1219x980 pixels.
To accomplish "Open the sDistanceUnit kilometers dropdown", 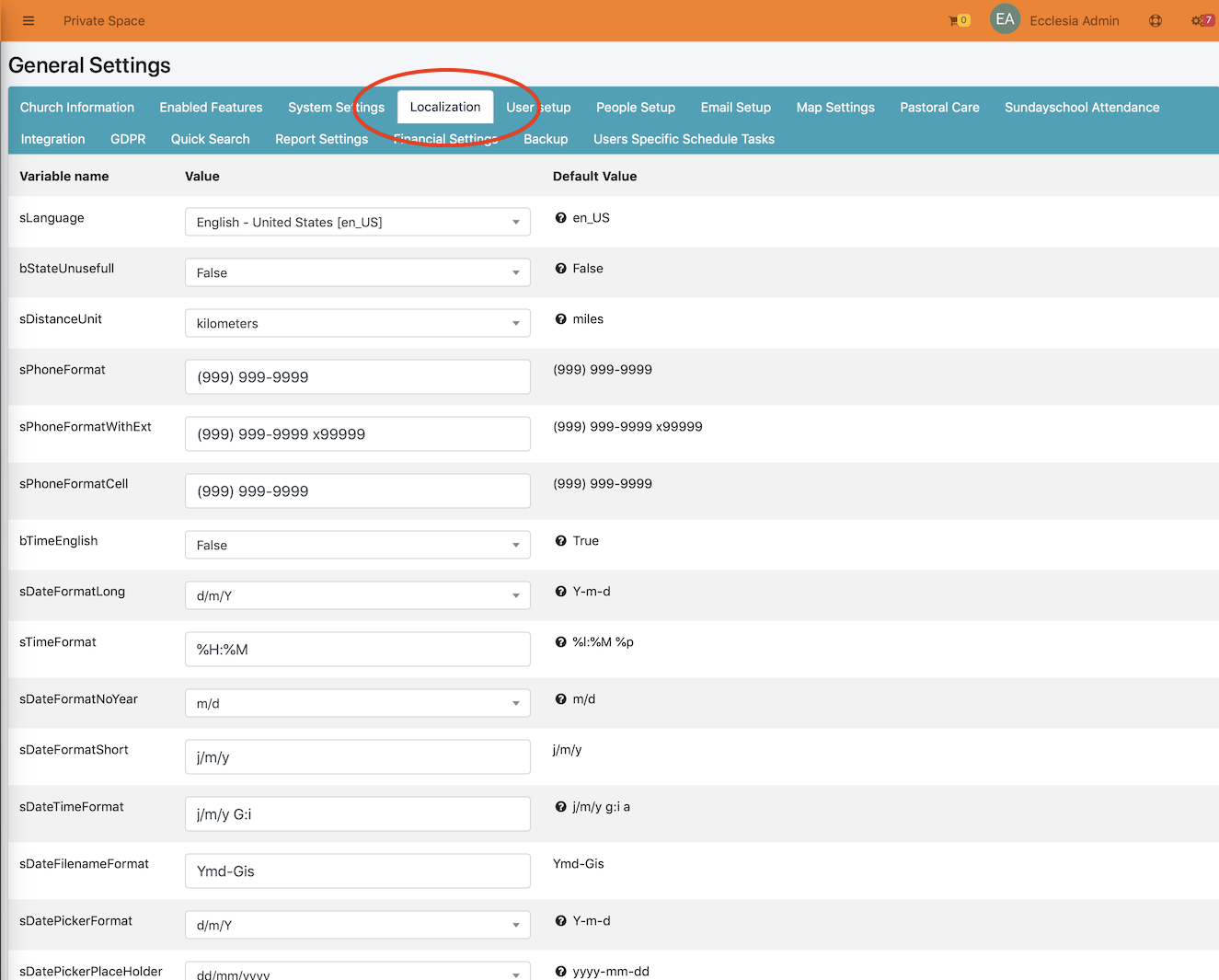I will (357, 323).
